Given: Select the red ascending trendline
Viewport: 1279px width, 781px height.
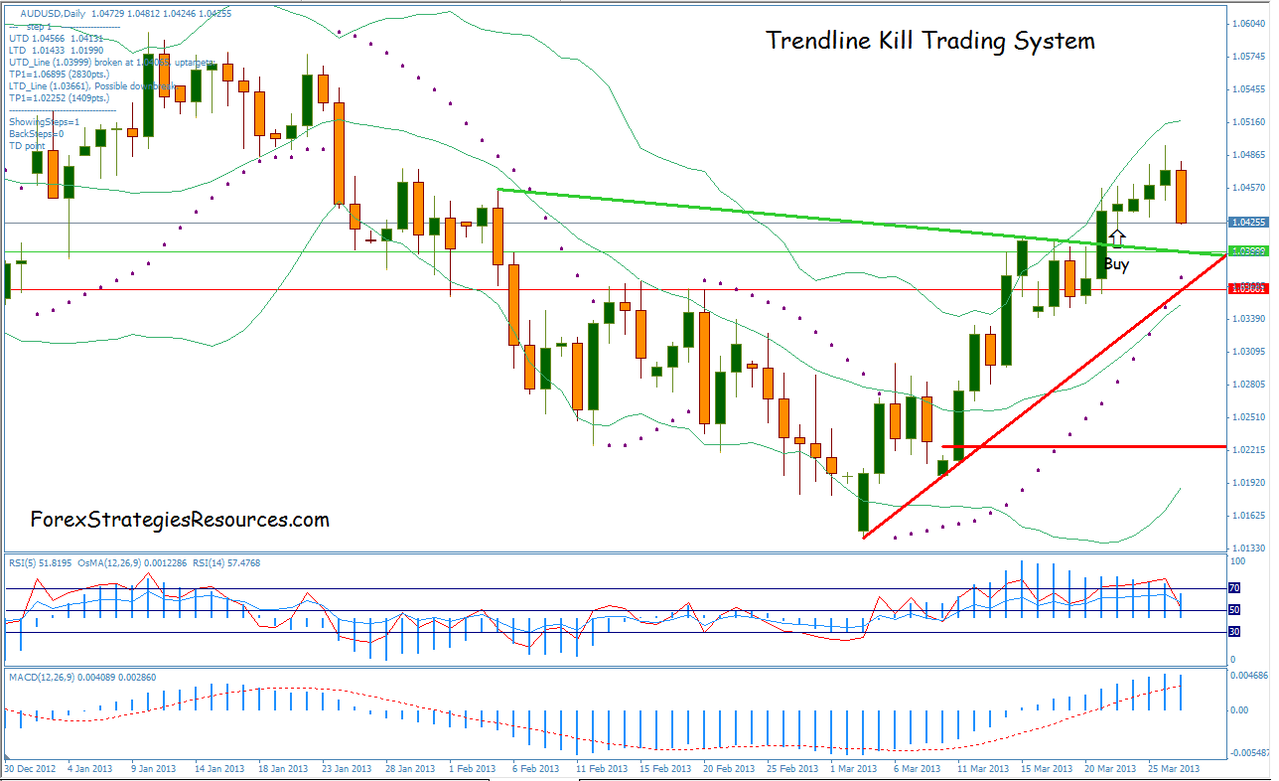Looking at the screenshot, I should click(x=1043, y=397).
